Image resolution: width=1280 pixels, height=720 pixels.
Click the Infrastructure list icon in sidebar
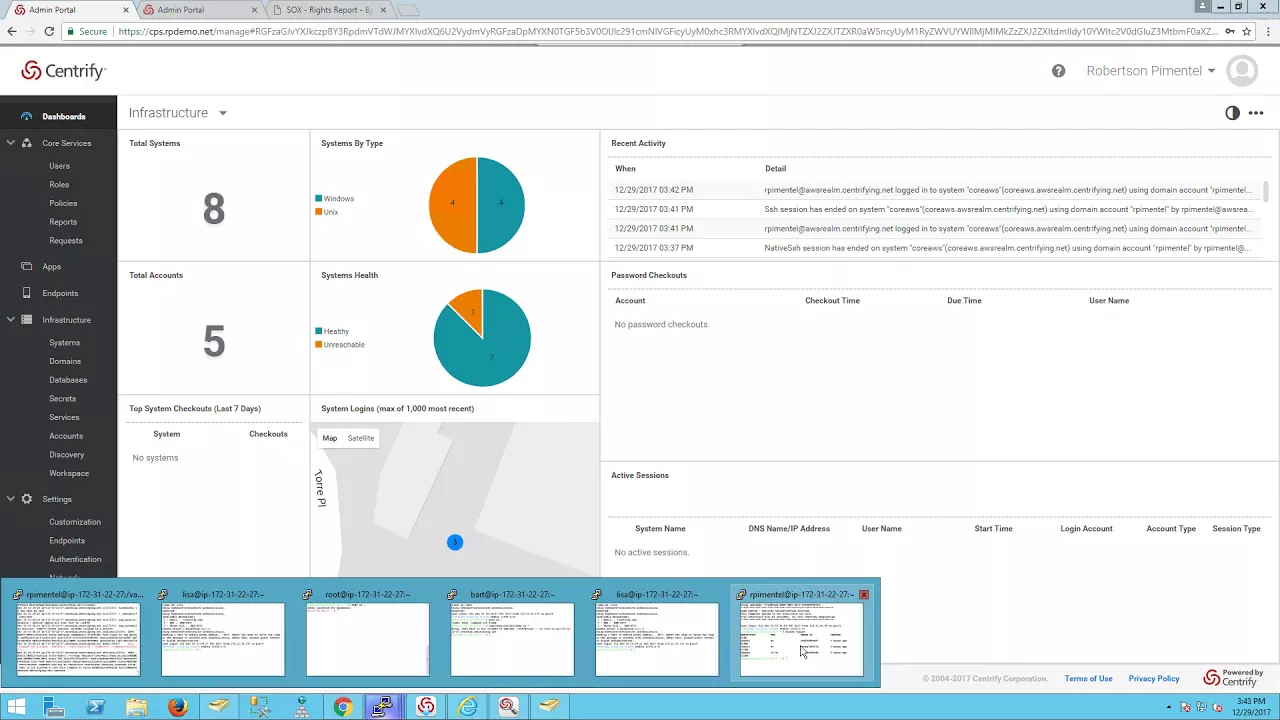(x=26, y=319)
